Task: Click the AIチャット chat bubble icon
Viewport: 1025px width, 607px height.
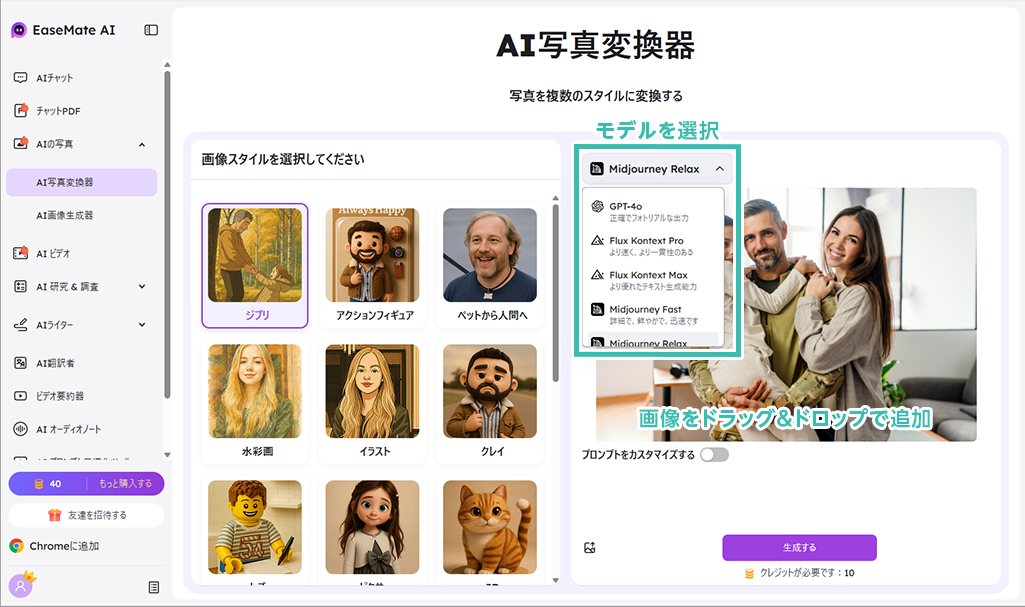Action: tap(20, 78)
